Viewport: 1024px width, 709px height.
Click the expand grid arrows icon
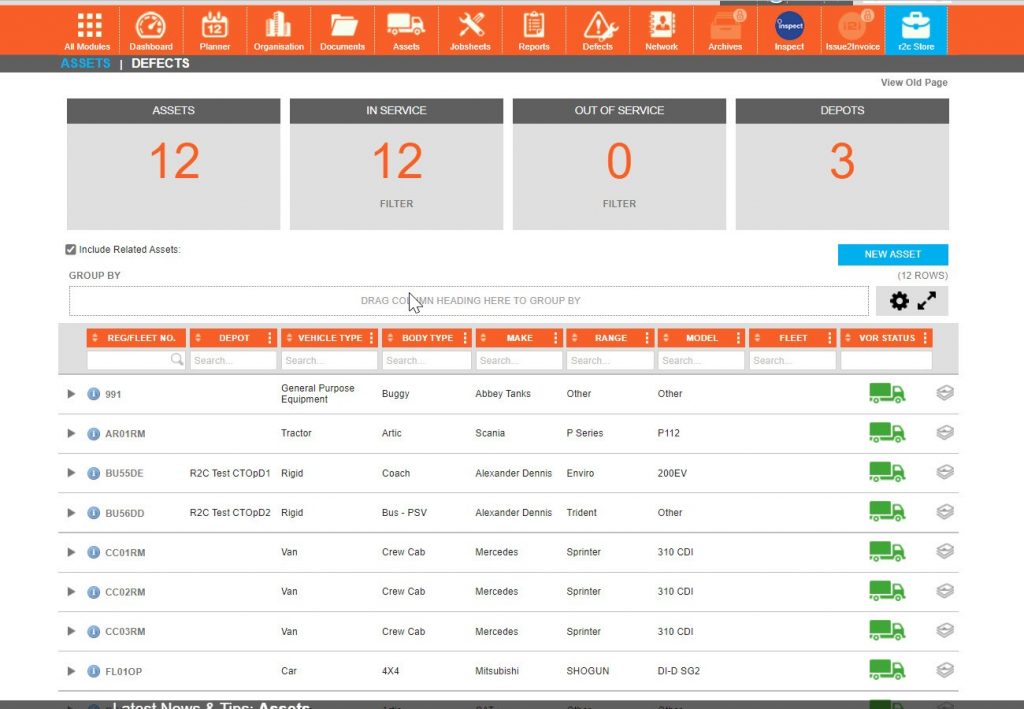coord(926,300)
